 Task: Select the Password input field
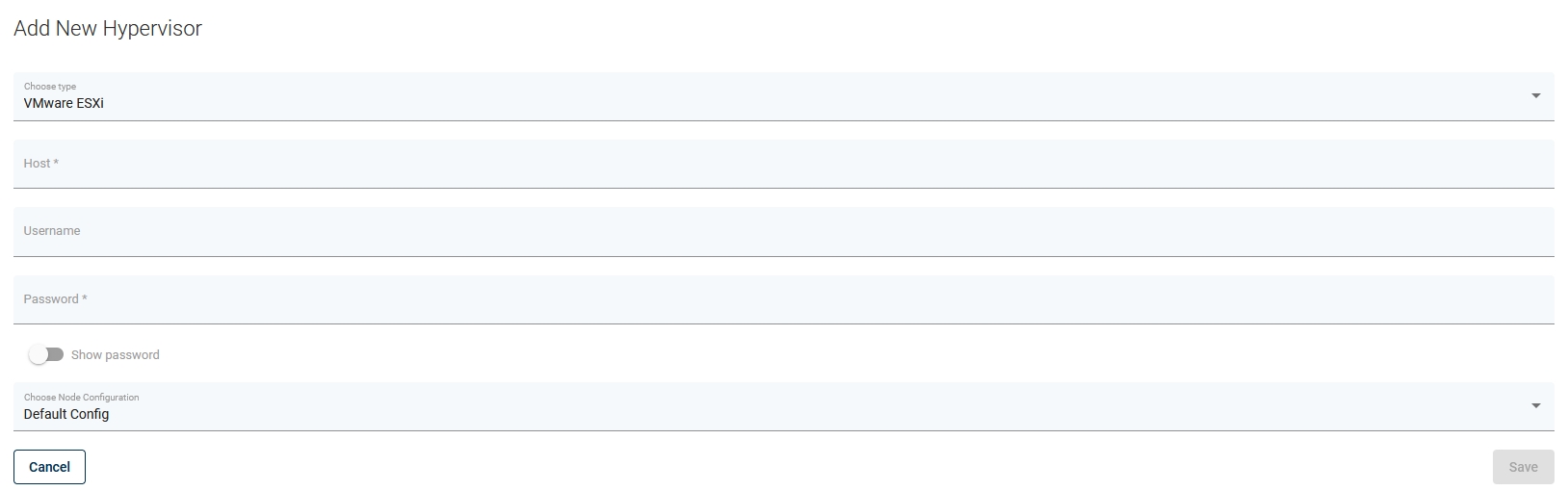pos(771,299)
